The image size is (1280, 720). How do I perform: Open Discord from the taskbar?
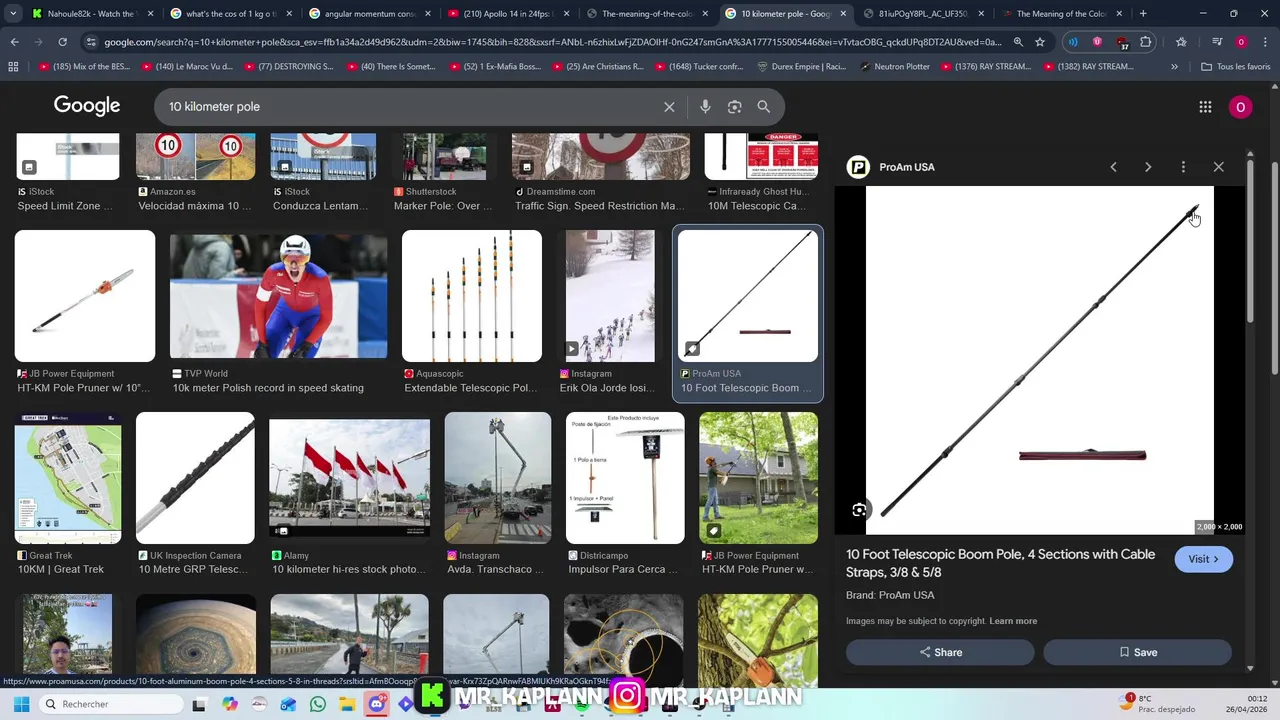coord(376,704)
